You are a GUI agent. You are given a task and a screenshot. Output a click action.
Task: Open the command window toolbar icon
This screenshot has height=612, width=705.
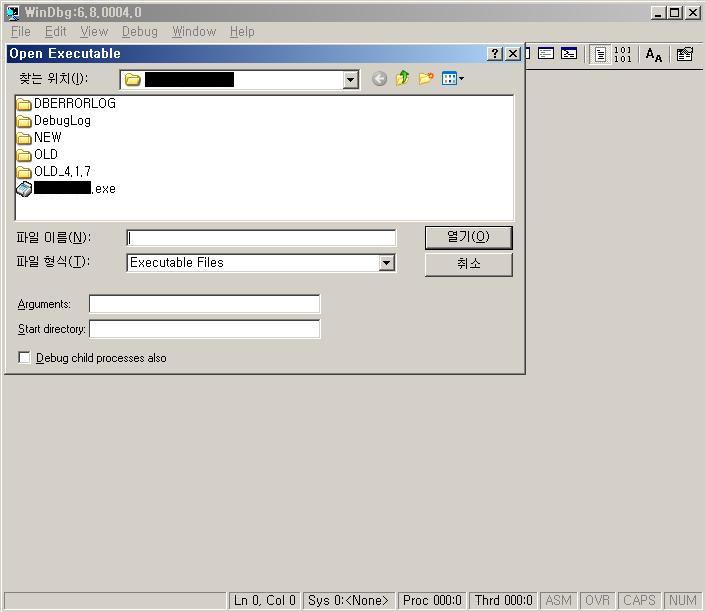point(569,54)
